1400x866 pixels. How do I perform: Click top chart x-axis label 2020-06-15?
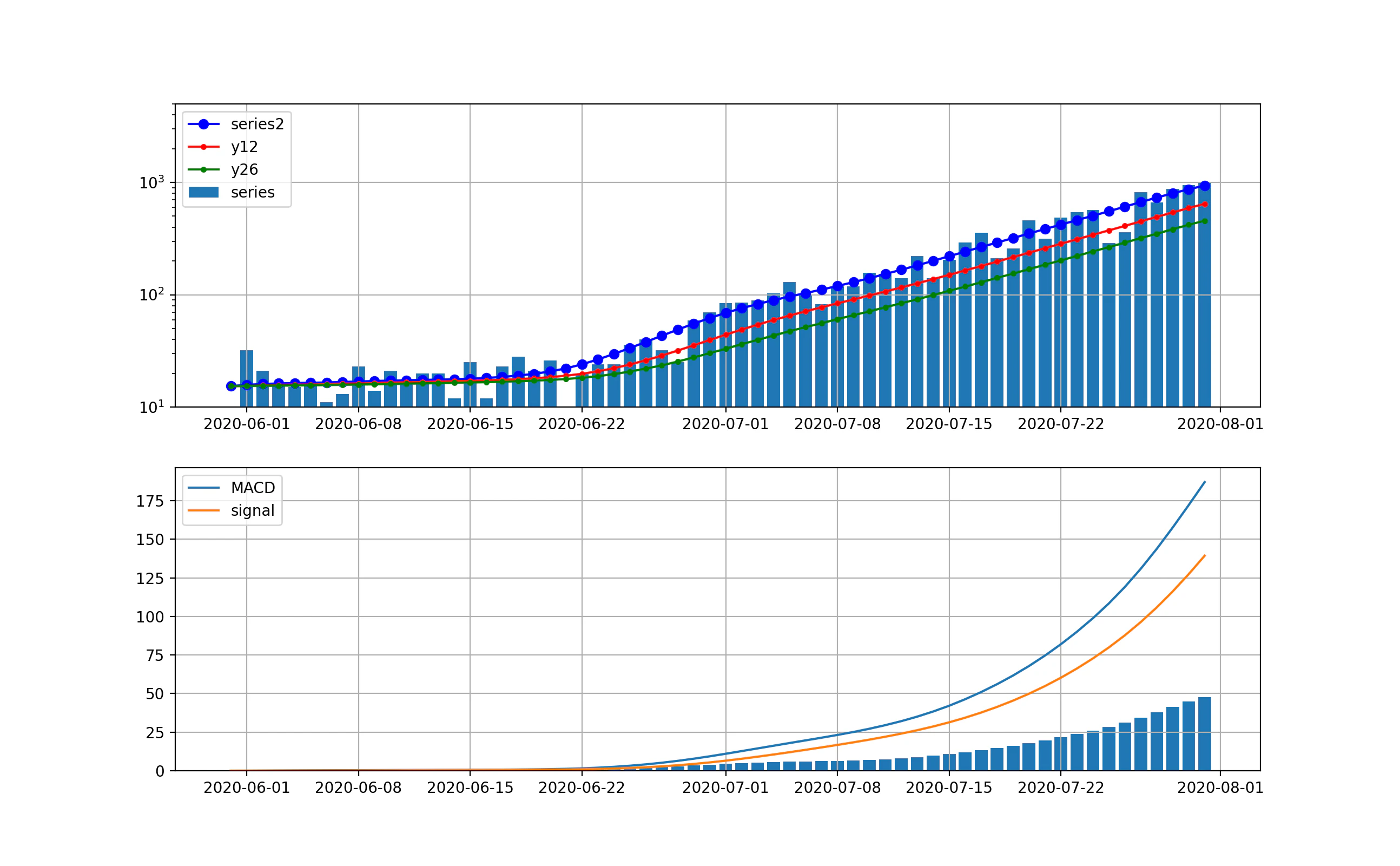point(470,424)
